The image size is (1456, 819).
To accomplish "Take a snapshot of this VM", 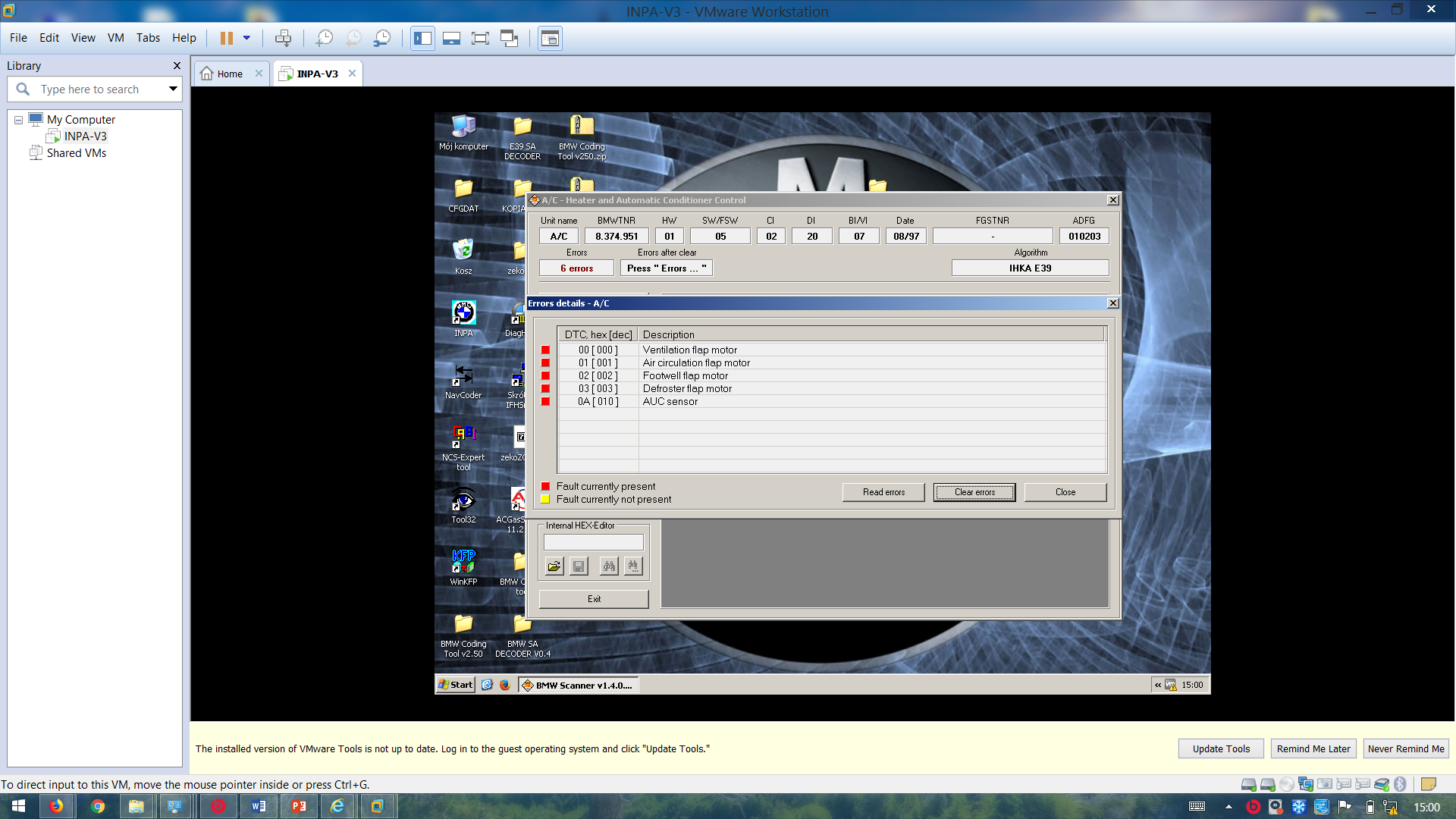I will [325, 38].
